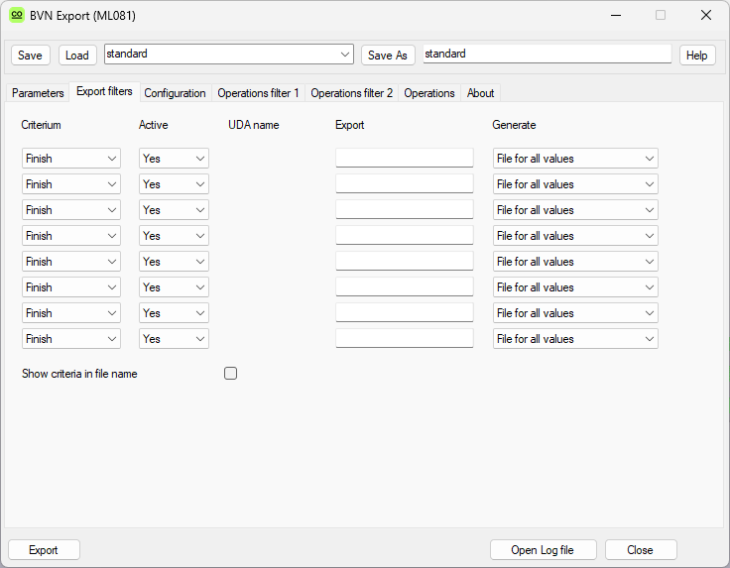
Task: Open the last row Criterium dropdown
Action: coord(71,339)
